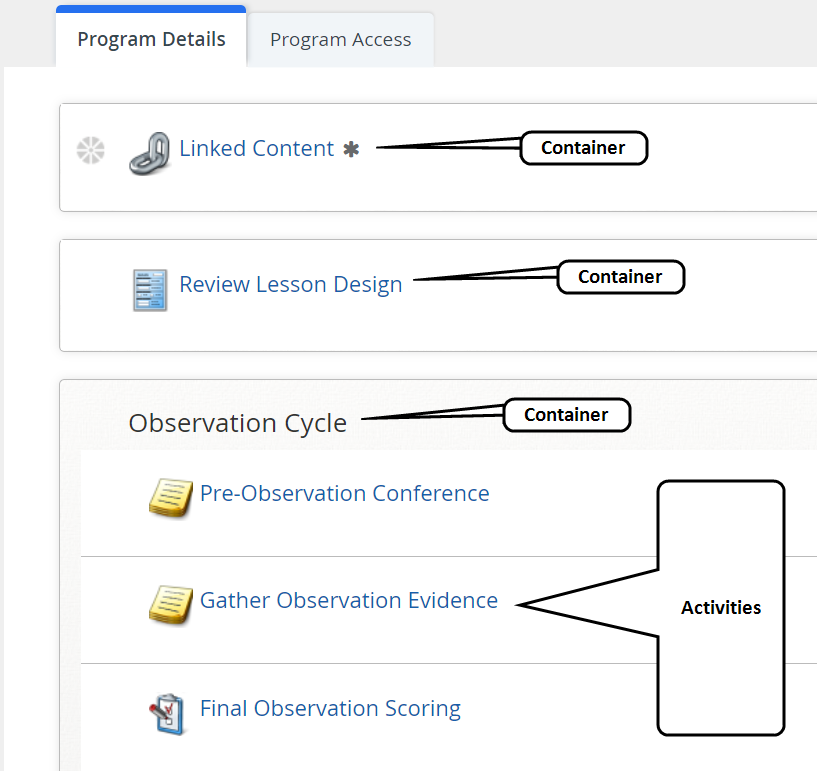Image resolution: width=817 pixels, height=771 pixels.
Task: Open the Pre-Observation Conference activity
Action: click(x=344, y=493)
